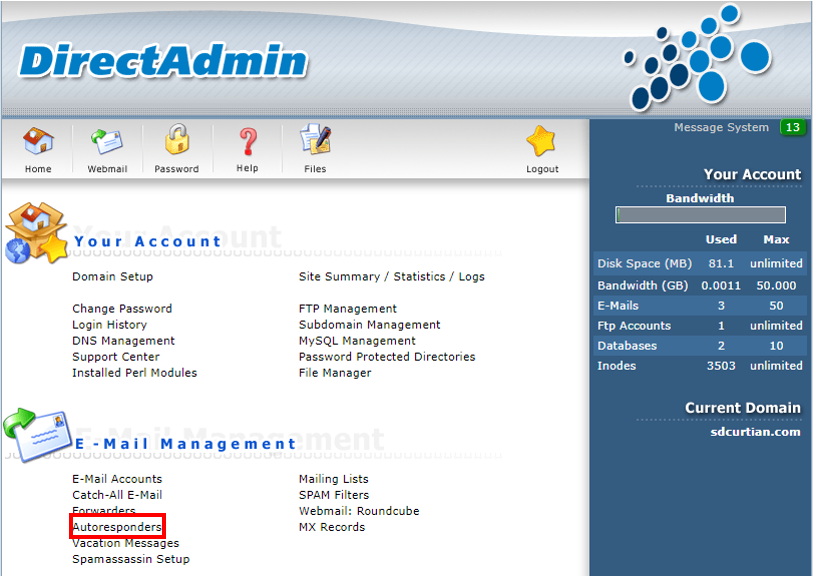Screen dimensions: 813x576
Task: Click the DirectAdmin logo banner
Action: tap(164, 62)
